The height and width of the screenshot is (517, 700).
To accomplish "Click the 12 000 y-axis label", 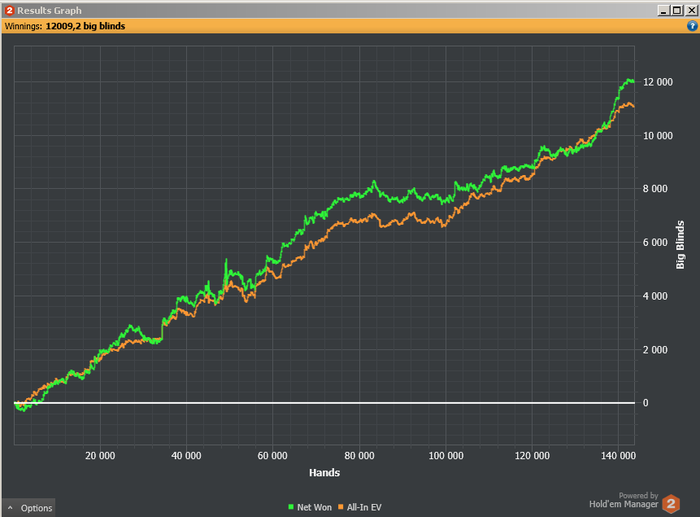I will [658, 82].
